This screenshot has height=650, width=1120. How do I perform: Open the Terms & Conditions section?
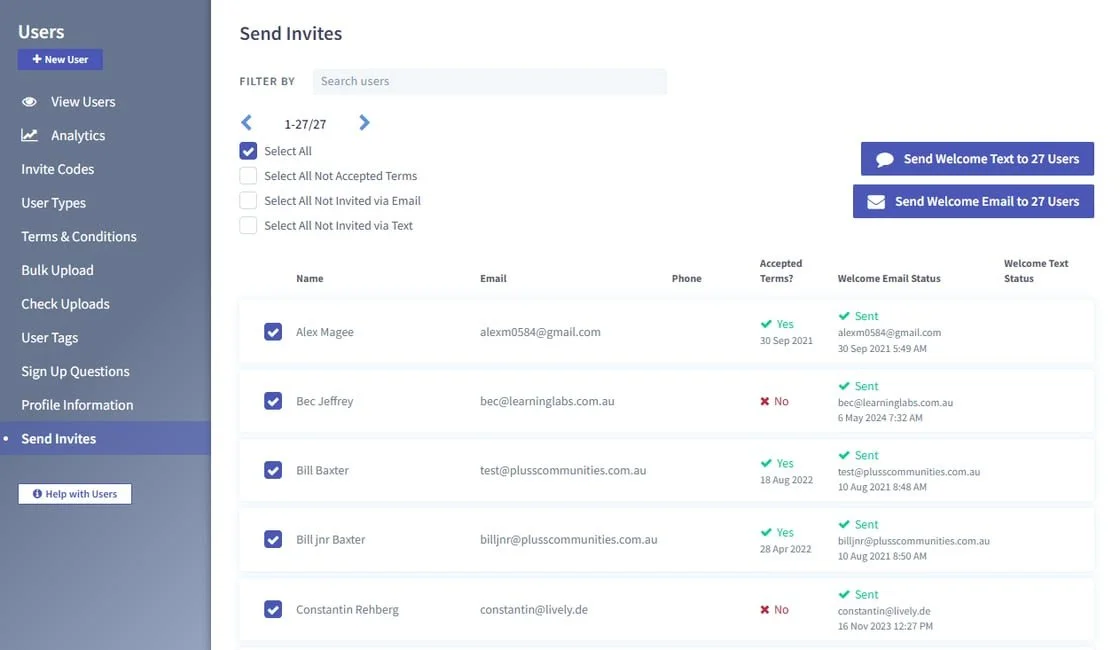click(x=78, y=236)
